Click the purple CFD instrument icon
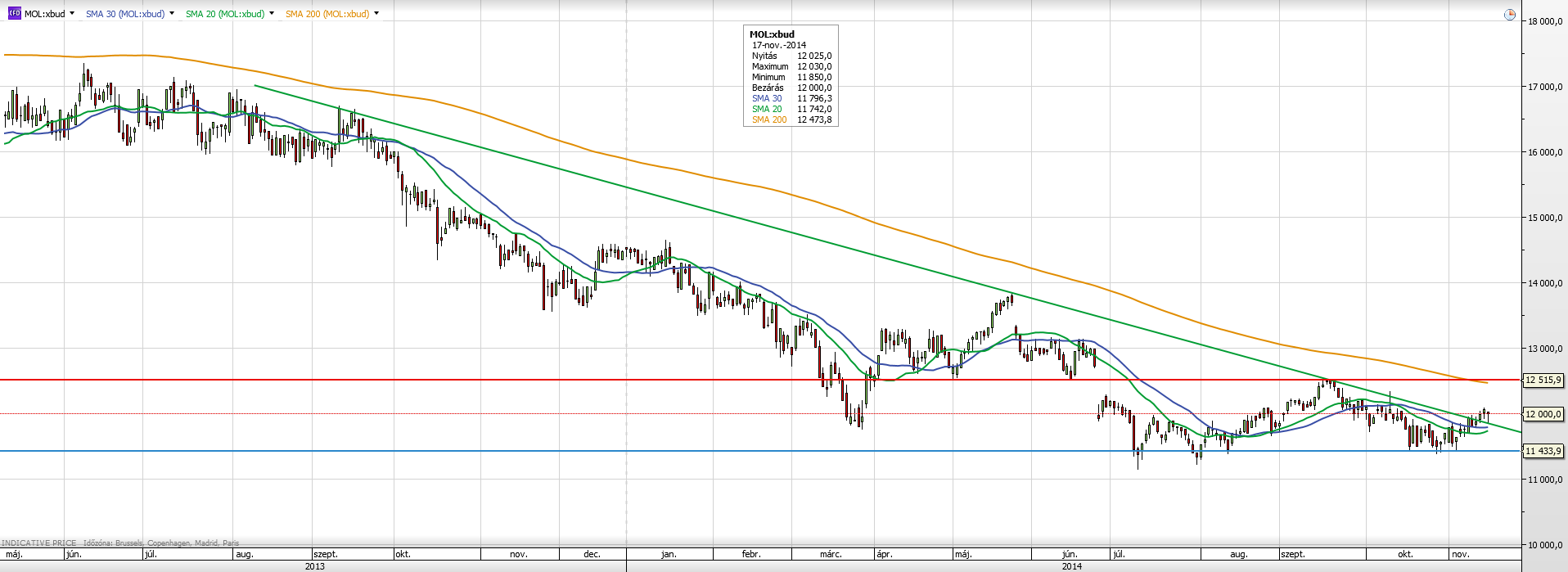The height and width of the screenshot is (572, 1568). tap(14, 14)
